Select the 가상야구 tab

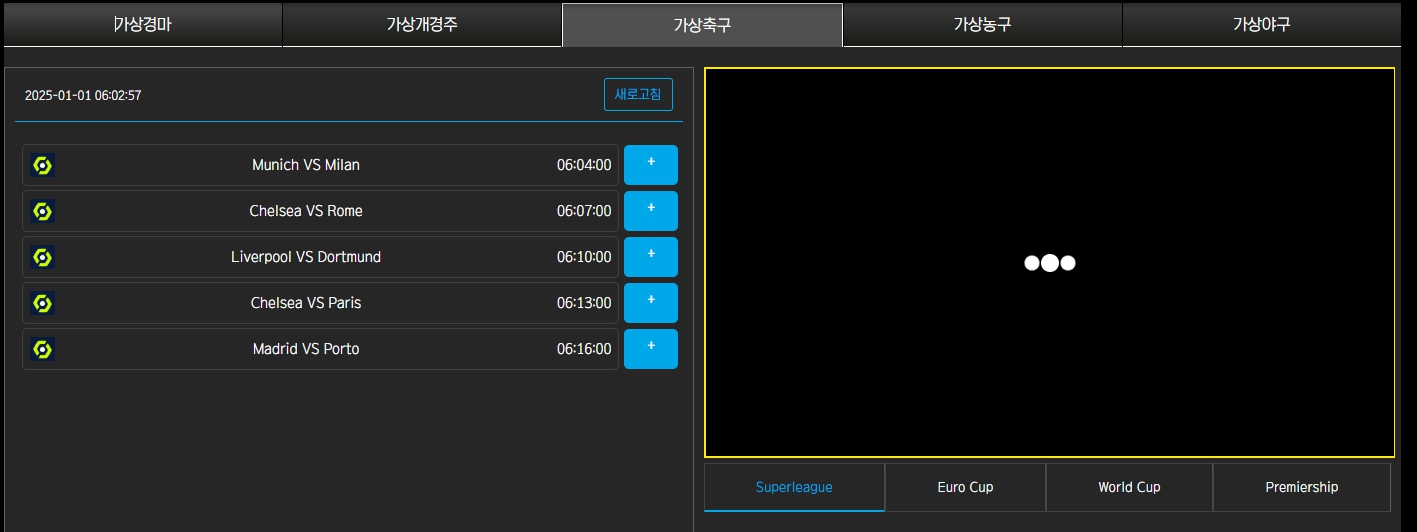click(1261, 25)
